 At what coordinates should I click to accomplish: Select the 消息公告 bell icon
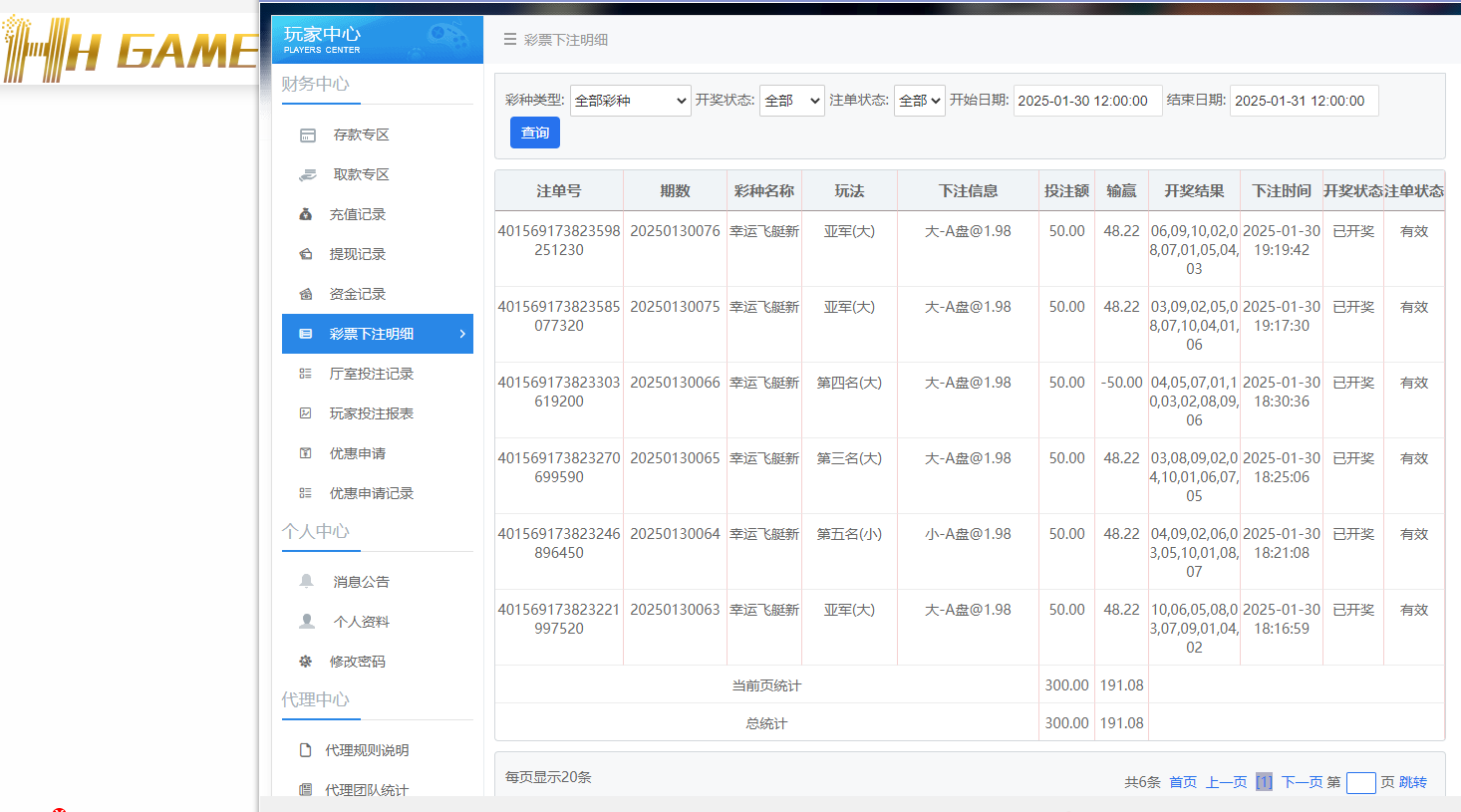coord(306,582)
